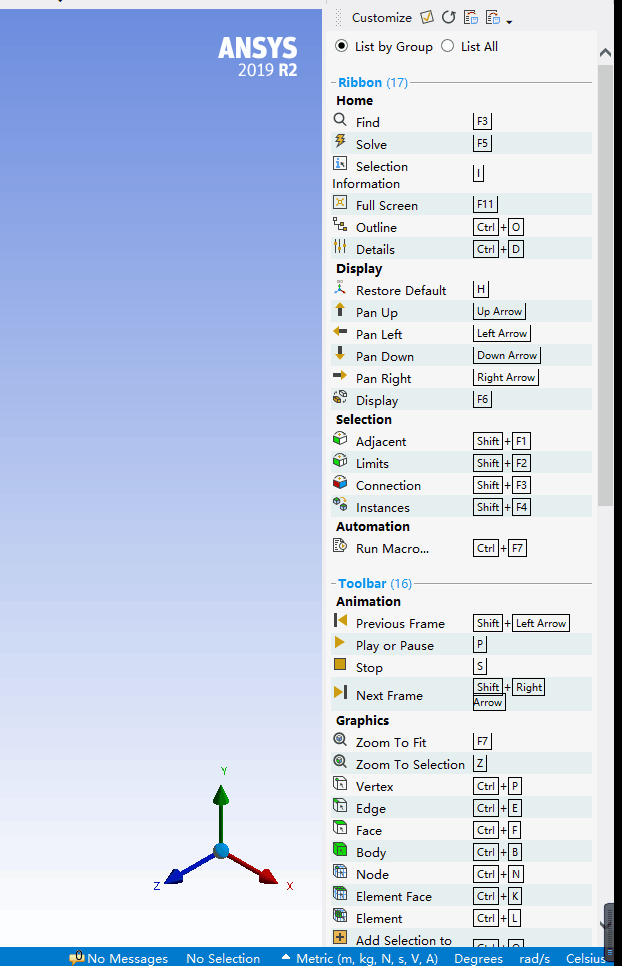Image resolution: width=622 pixels, height=966 pixels.
Task: Click the second shortcut list toolbar icon
Action: click(493, 17)
